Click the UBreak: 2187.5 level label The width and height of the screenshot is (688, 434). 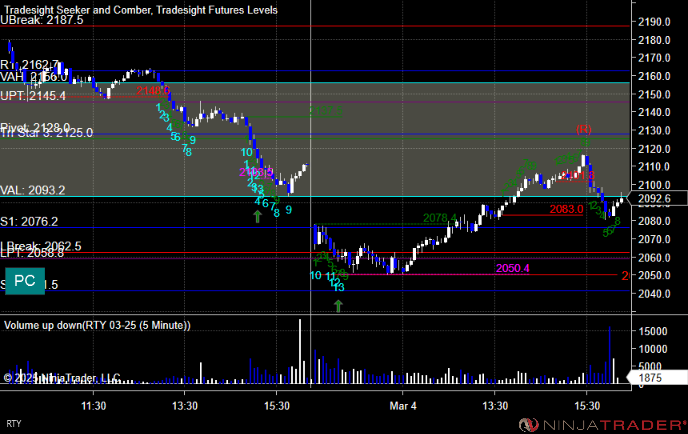(x=42, y=20)
